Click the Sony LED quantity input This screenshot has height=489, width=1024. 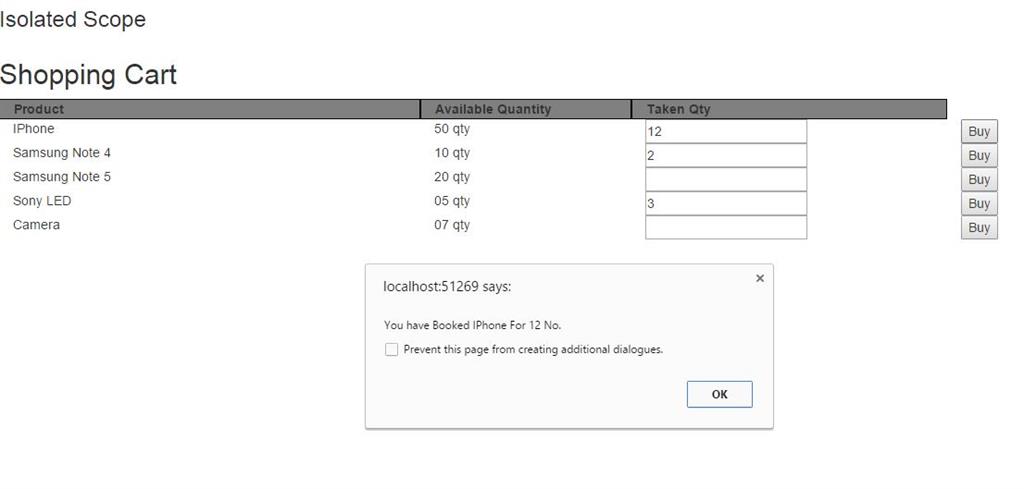click(725, 204)
